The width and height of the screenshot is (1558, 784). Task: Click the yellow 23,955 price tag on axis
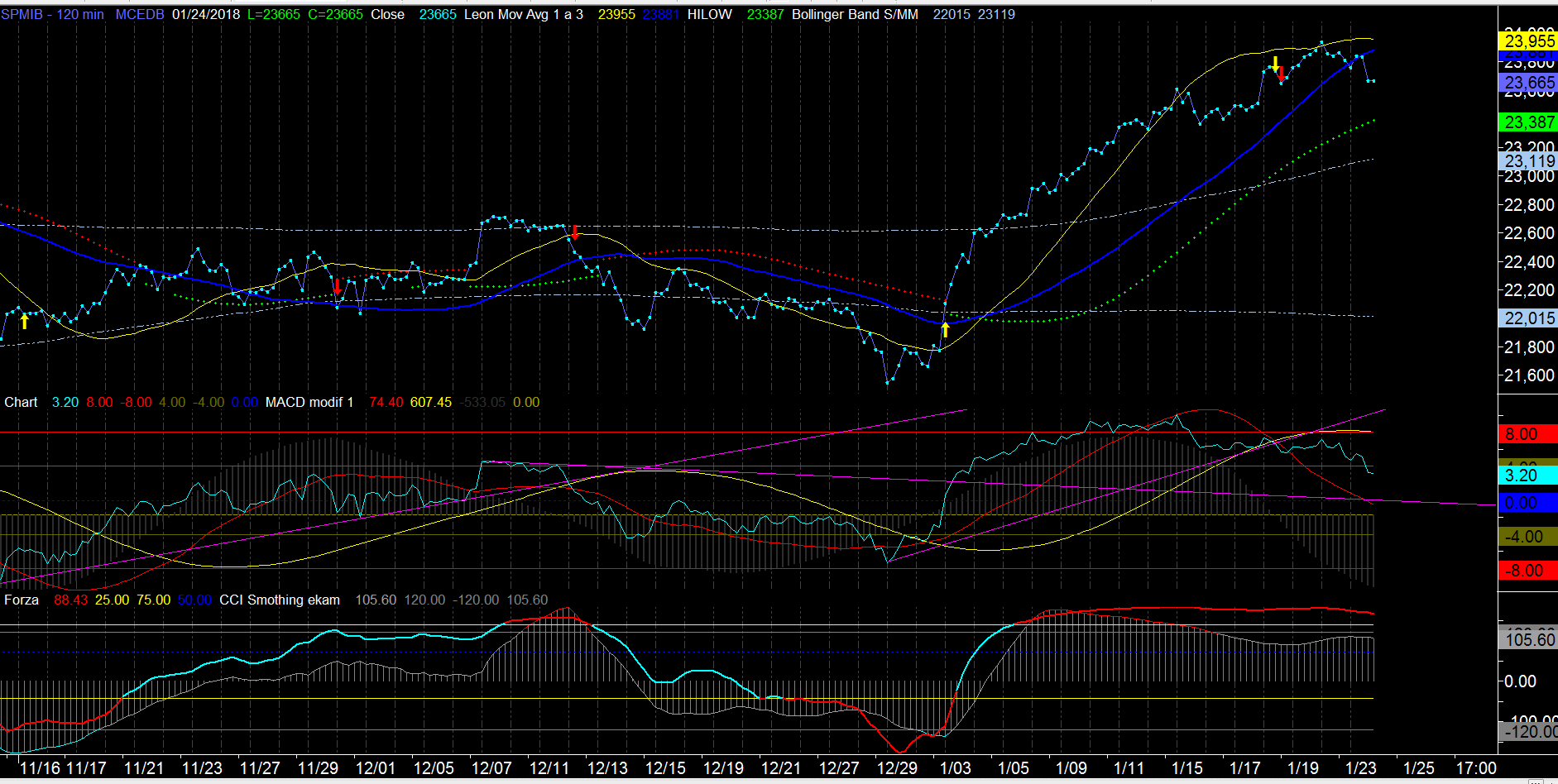(x=1528, y=41)
